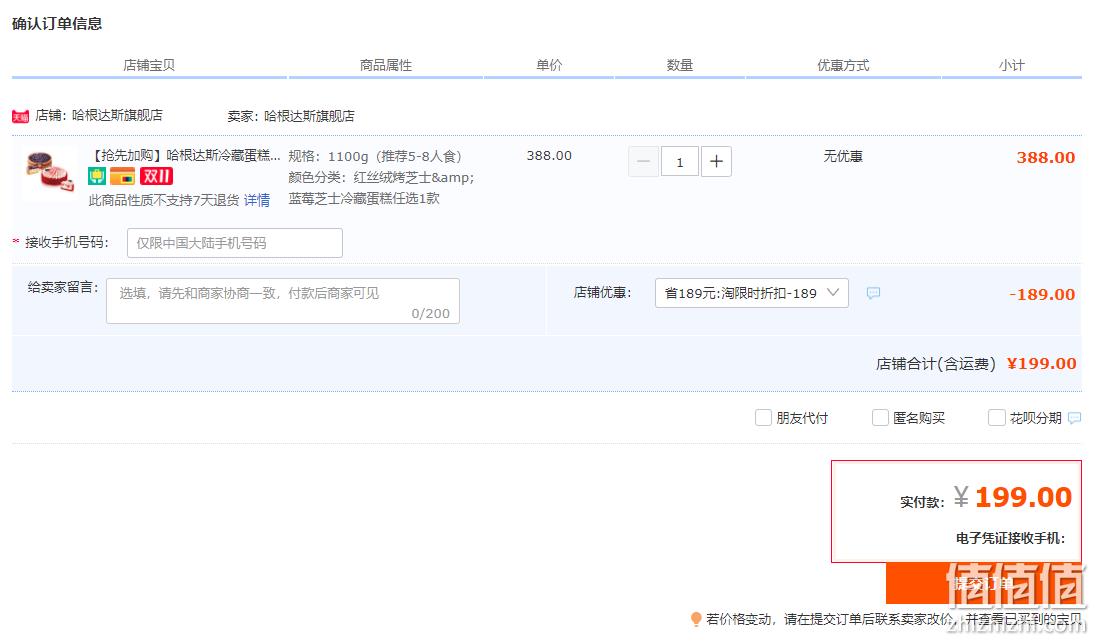Enable the 匿名购买 checkbox

coord(880,418)
